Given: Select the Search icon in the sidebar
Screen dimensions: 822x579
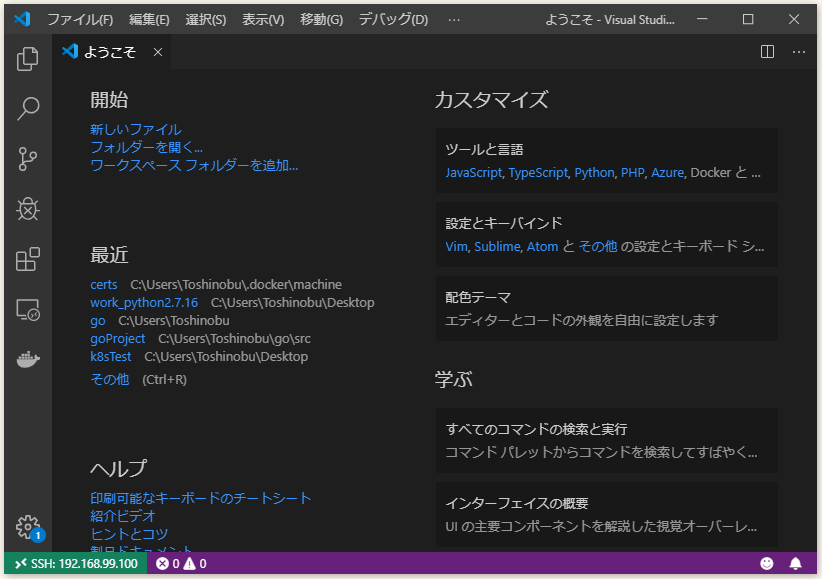Looking at the screenshot, I should pos(27,109).
